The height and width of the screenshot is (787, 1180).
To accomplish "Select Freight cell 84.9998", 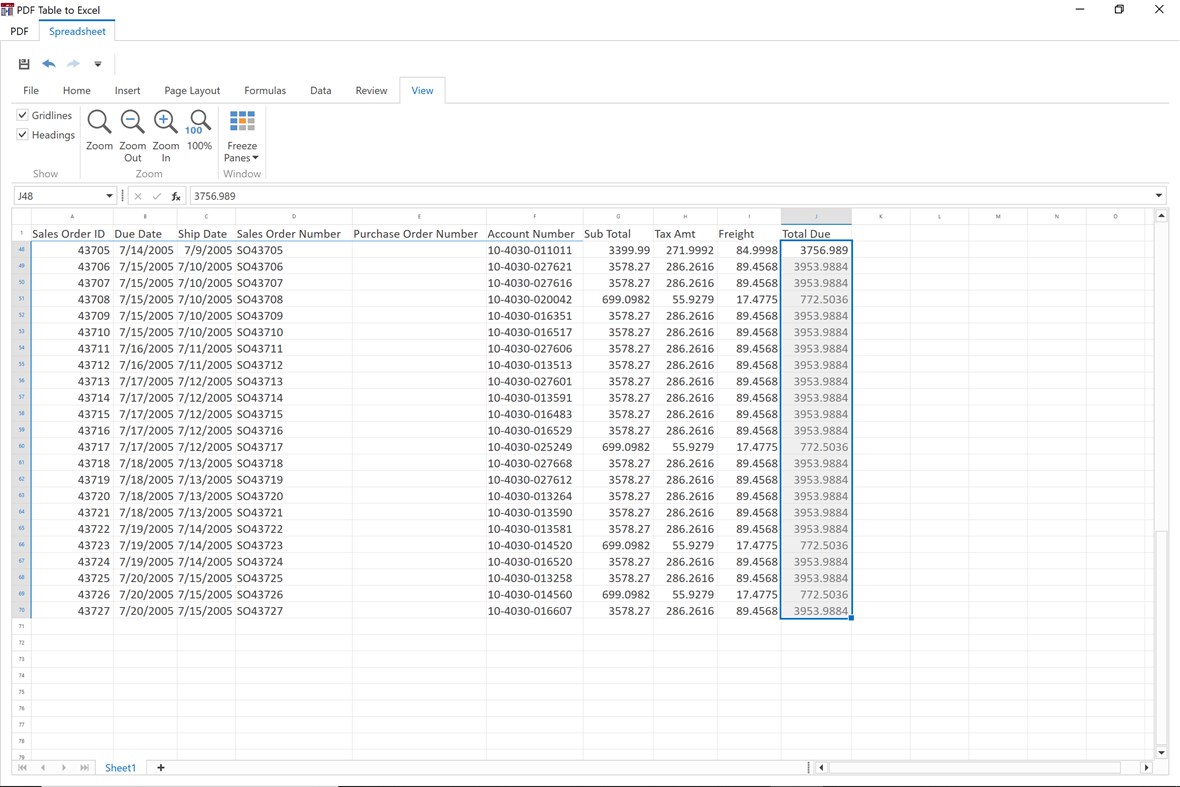I will [x=749, y=250].
